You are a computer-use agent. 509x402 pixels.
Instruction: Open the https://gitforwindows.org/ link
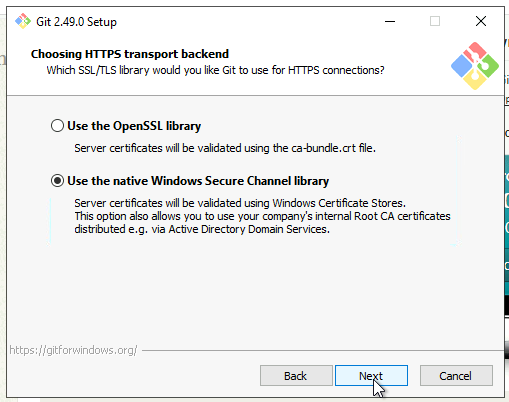pyautogui.click(x=73, y=350)
